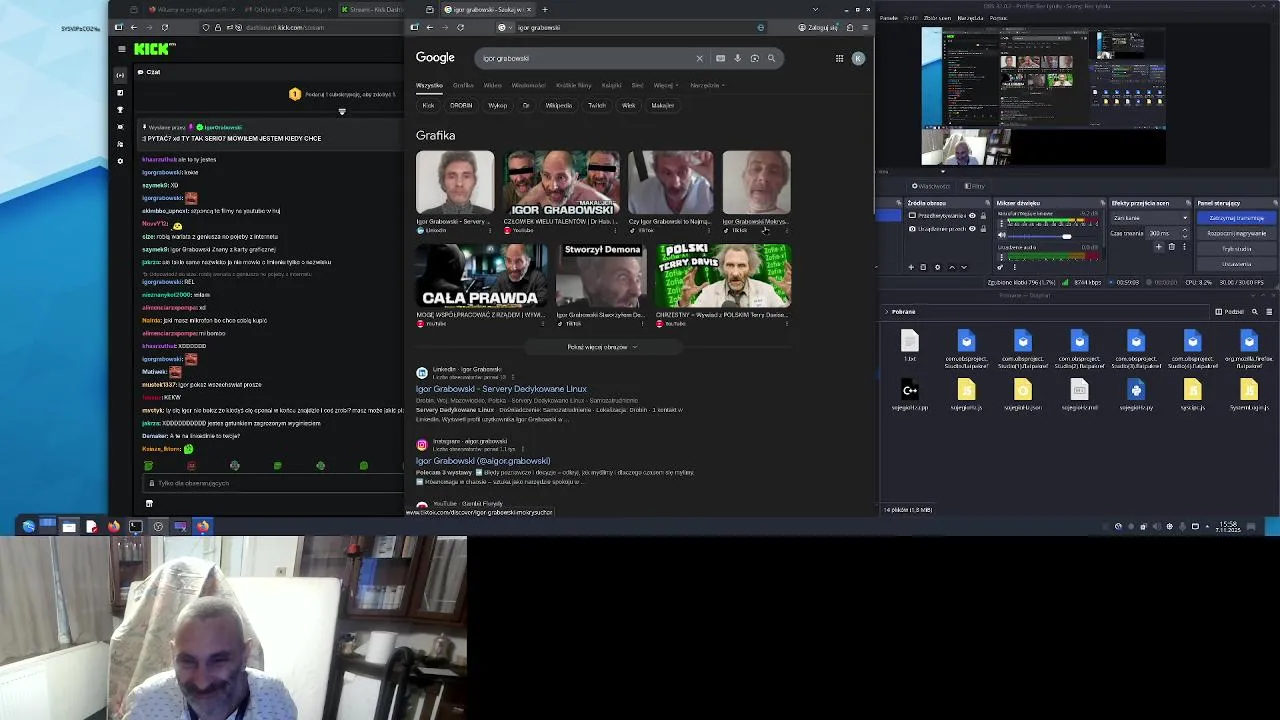Expand the Pobrane folder breadcrumb
The width and height of the screenshot is (1280, 720).
[x=886, y=312]
